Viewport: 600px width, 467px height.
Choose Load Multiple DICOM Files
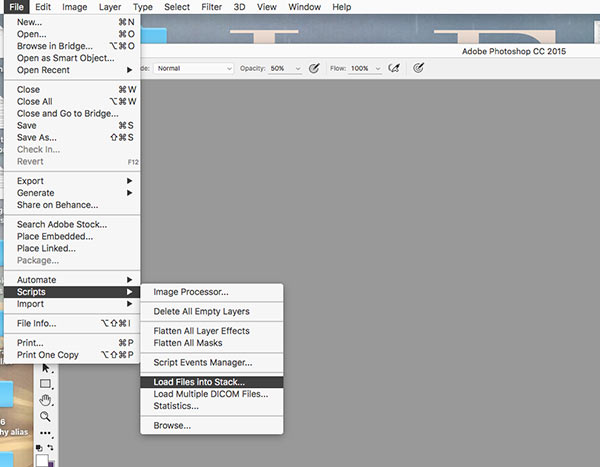(212, 394)
